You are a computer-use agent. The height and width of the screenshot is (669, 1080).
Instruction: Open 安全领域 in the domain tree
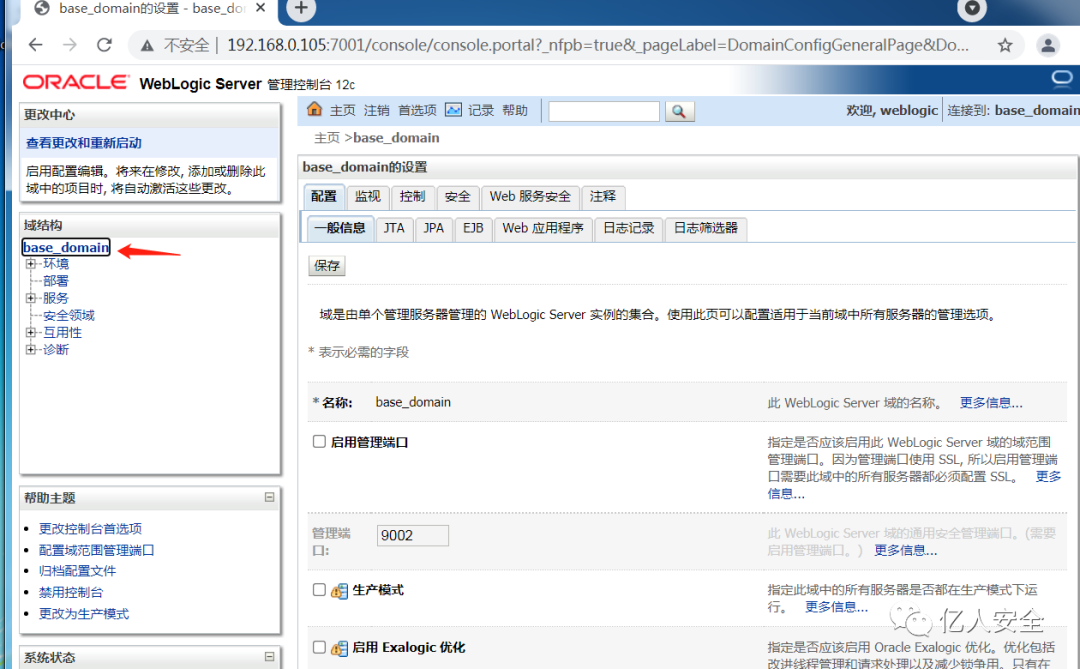click(69, 316)
